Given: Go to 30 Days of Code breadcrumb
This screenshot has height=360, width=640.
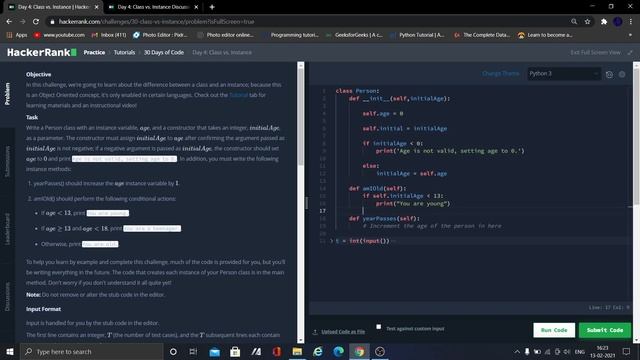Looking at the screenshot, I should tap(164, 52).
